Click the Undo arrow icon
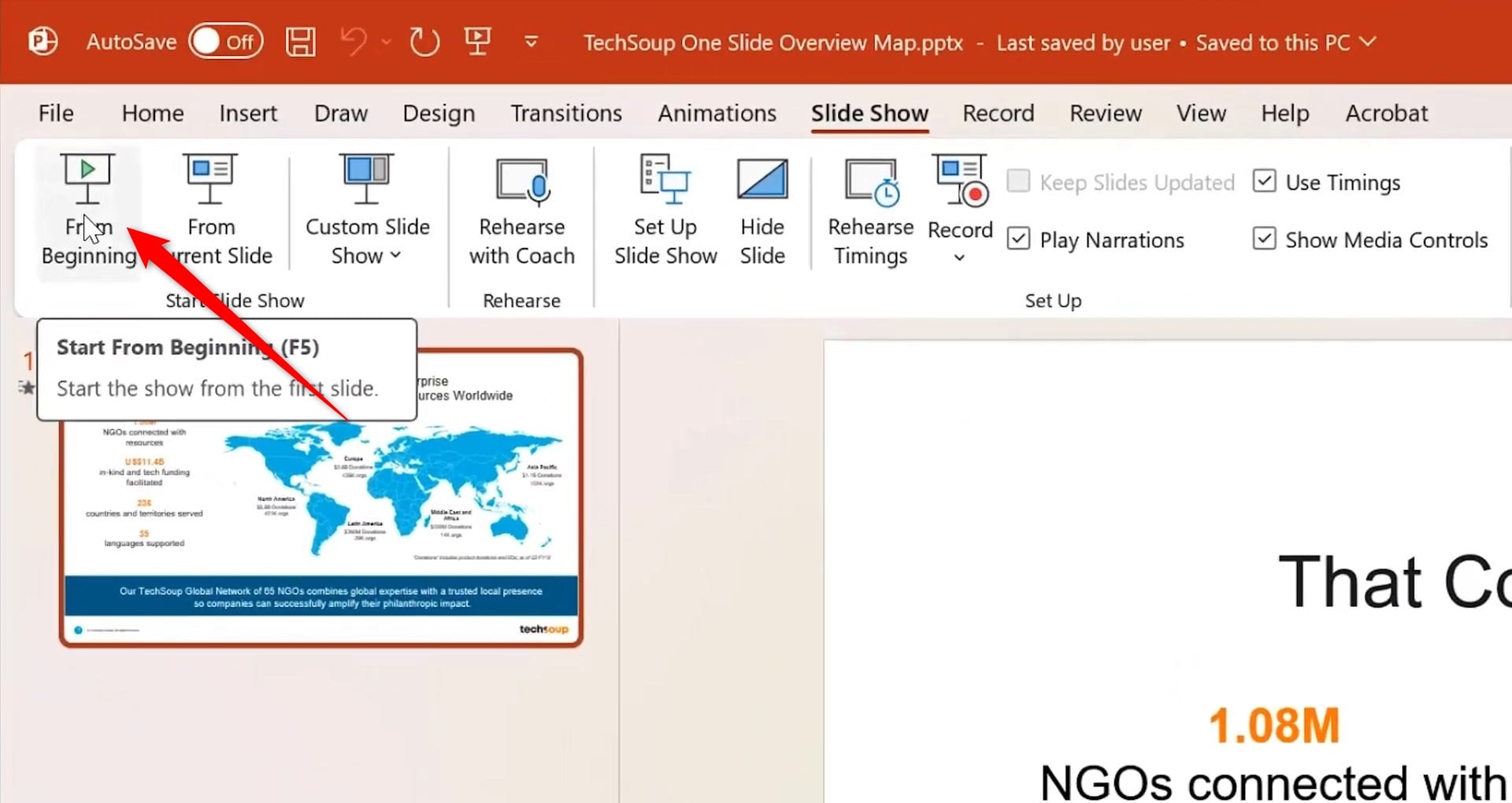 [x=354, y=42]
